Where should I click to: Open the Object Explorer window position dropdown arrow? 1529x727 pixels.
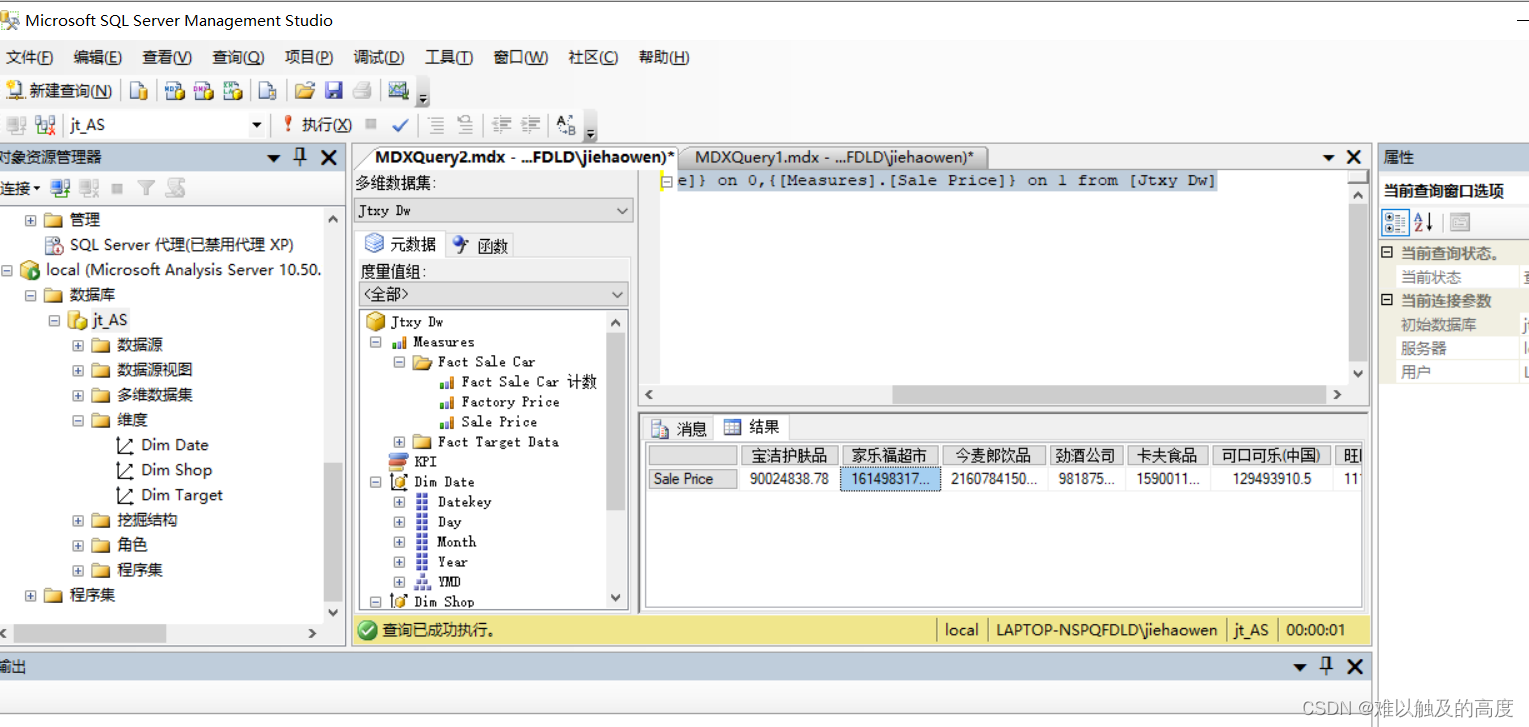274,158
